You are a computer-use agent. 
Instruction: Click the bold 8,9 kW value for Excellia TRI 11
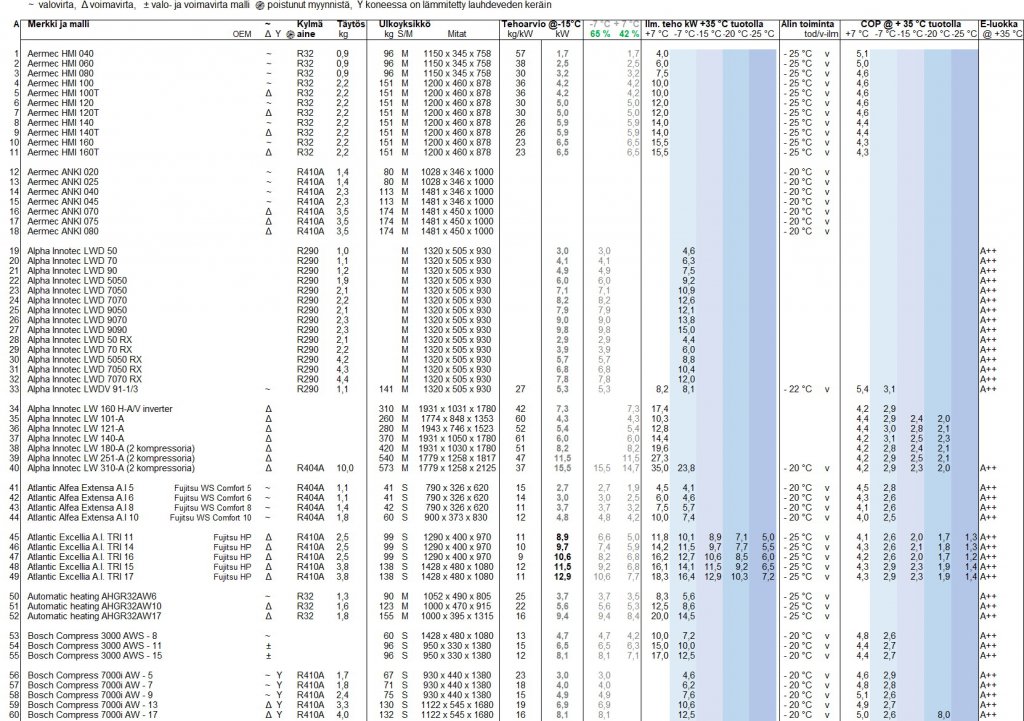(563, 537)
